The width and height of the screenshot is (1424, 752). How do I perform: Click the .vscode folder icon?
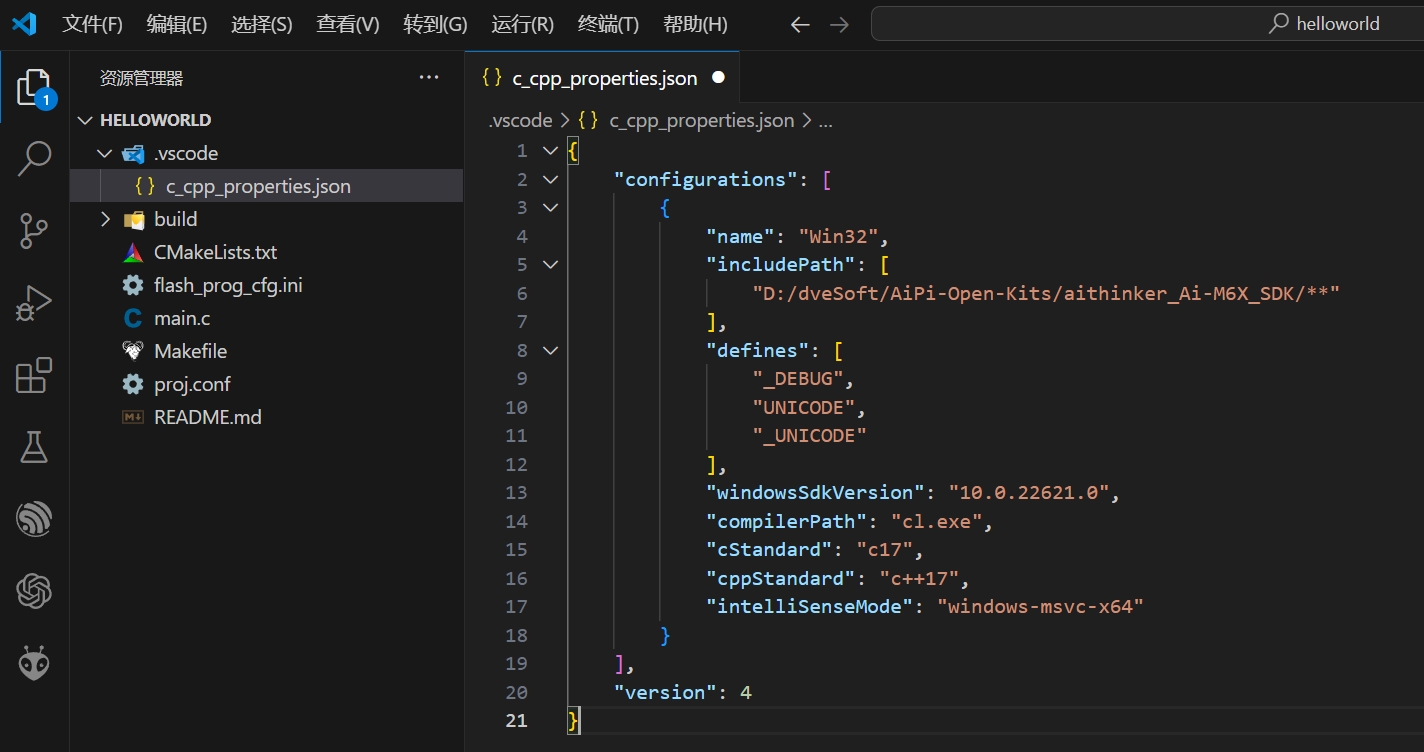click(x=133, y=153)
